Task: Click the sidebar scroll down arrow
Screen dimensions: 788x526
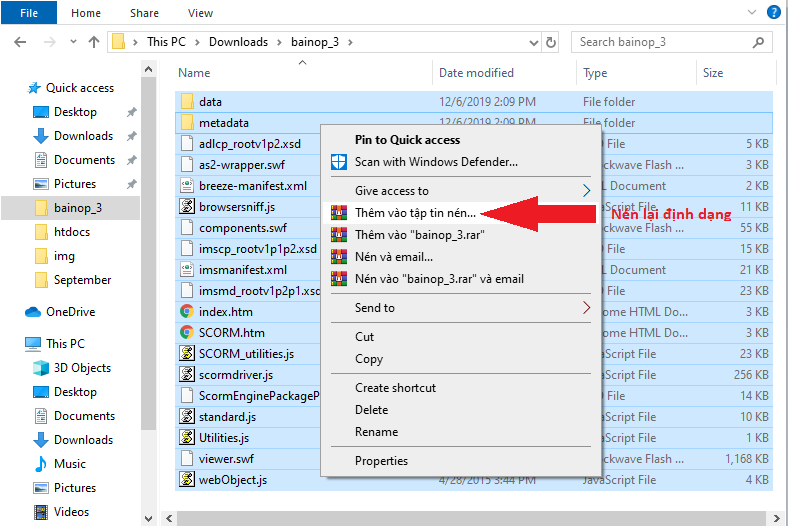Action: pyautogui.click(x=148, y=518)
